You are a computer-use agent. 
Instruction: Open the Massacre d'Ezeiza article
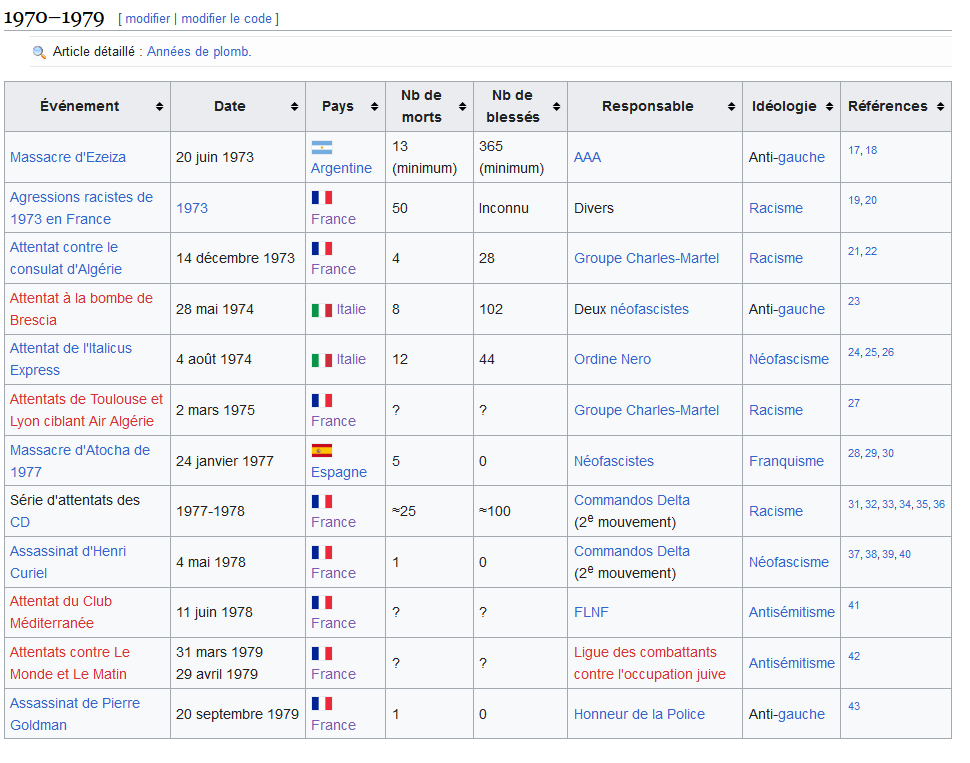pos(68,157)
